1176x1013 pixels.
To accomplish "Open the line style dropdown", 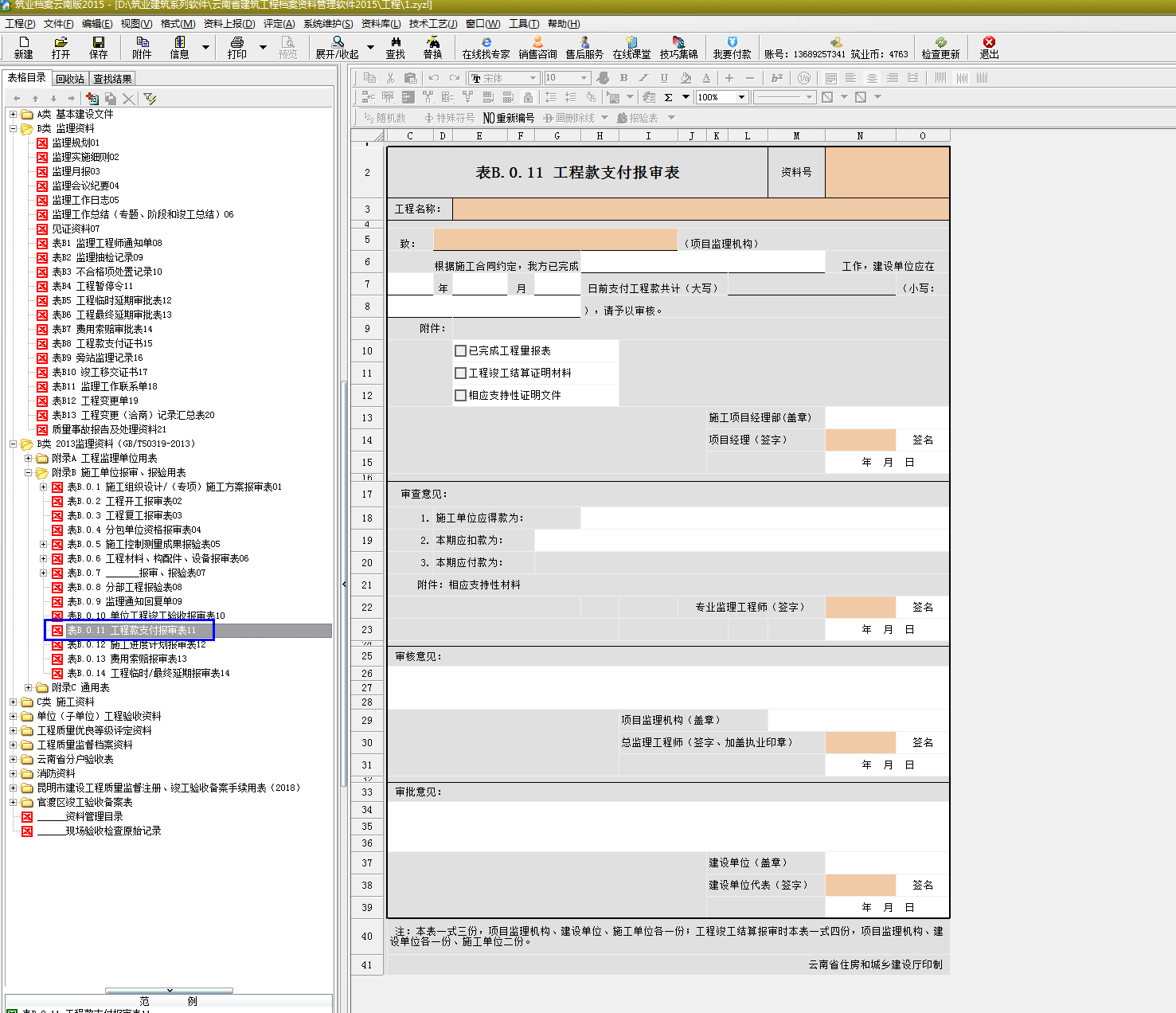I will point(809,97).
